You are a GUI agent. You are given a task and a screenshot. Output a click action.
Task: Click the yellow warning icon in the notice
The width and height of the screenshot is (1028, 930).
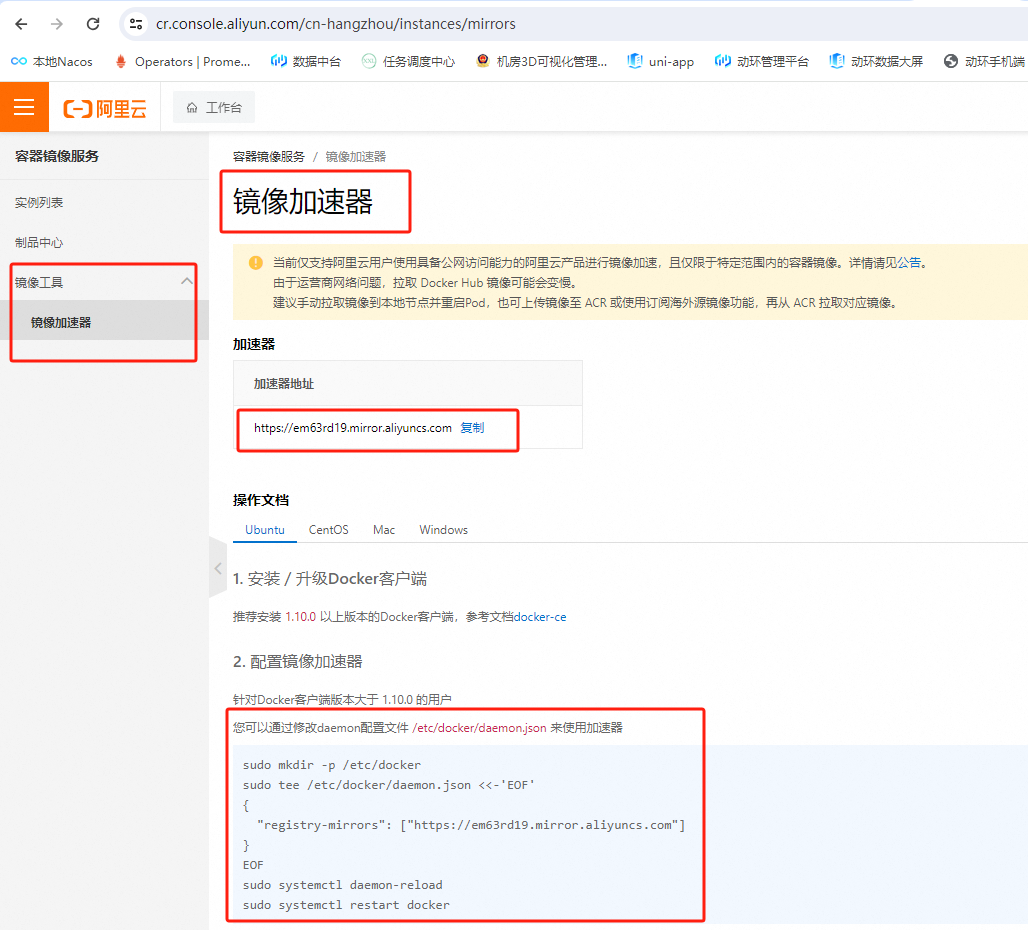coord(256,263)
